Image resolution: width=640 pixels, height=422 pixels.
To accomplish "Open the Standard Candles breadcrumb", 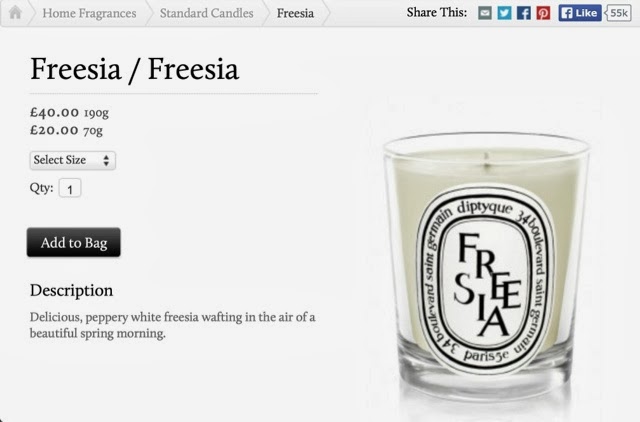I will (x=207, y=13).
